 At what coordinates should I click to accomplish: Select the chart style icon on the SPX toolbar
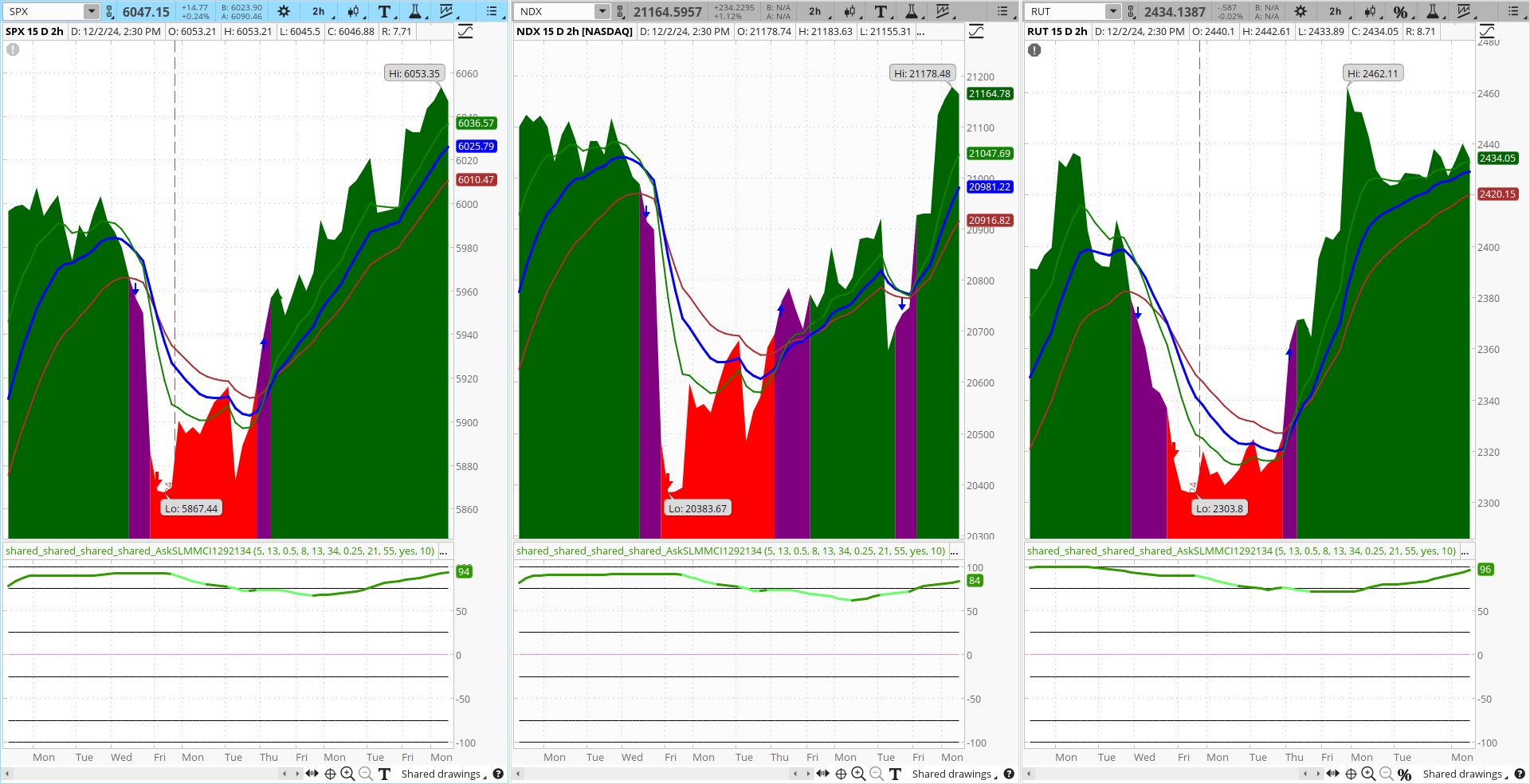pos(447,12)
